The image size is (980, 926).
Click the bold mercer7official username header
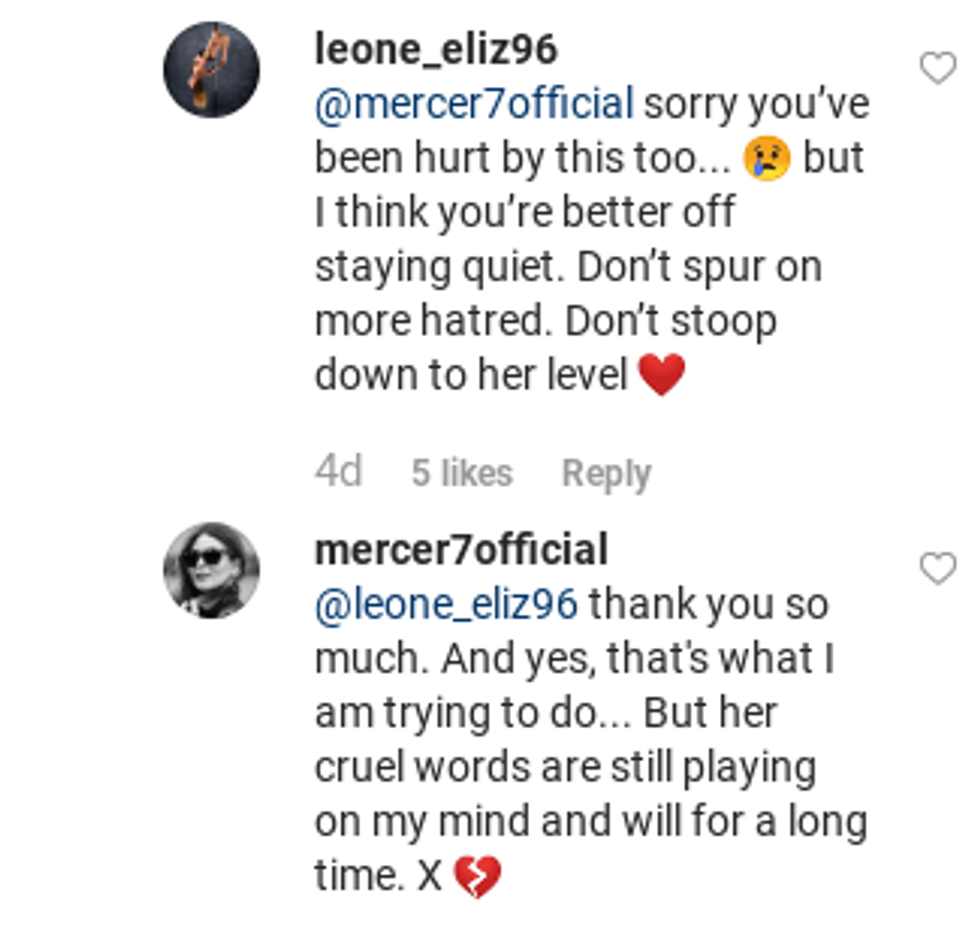[461, 550]
